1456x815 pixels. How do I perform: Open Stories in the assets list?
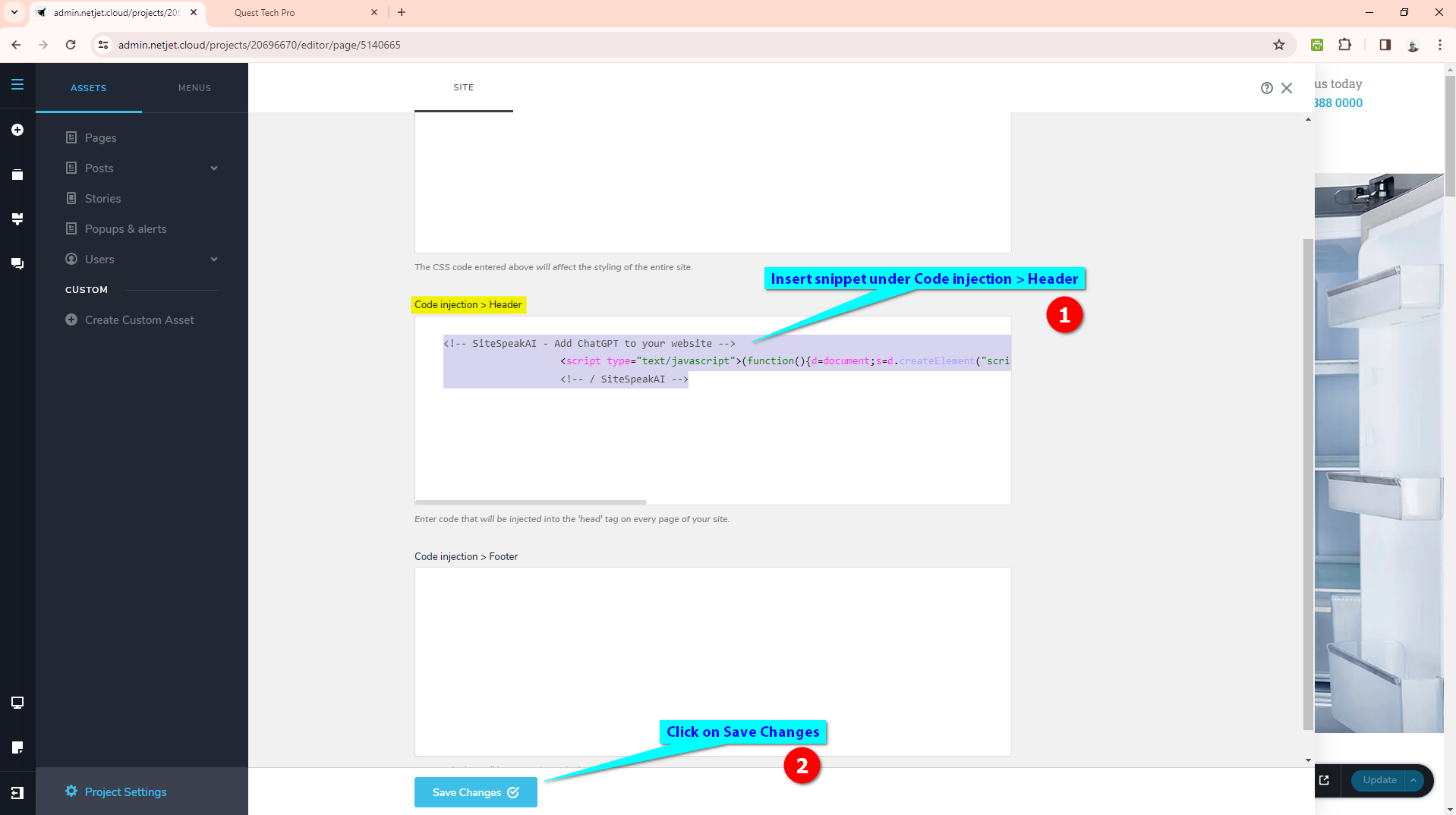pos(103,198)
